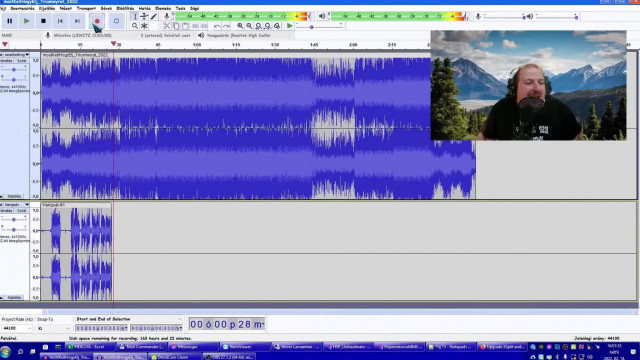640x360 pixels.
Task: Click the playhead marker on the timeline ruler
Action: click(113, 44)
